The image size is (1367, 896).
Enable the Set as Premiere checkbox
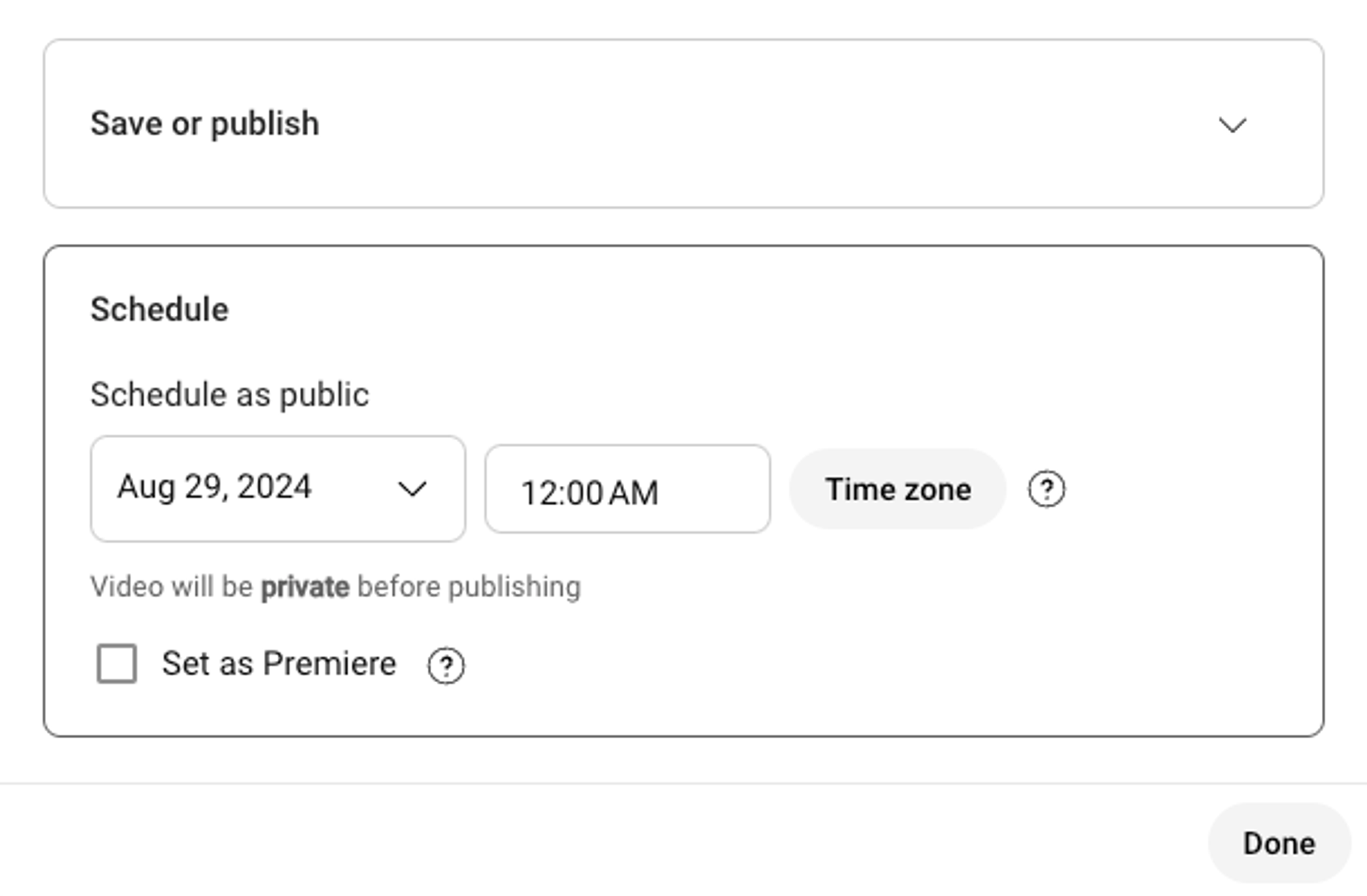coord(117,663)
